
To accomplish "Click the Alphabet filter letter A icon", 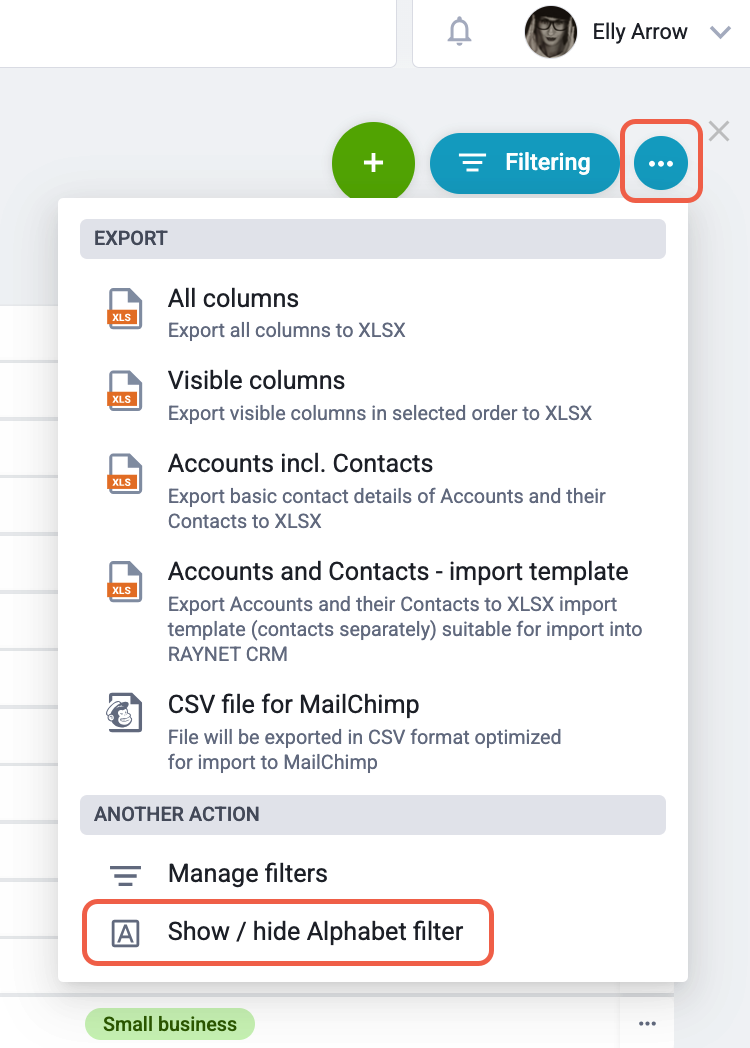I will pyautogui.click(x=125, y=933).
